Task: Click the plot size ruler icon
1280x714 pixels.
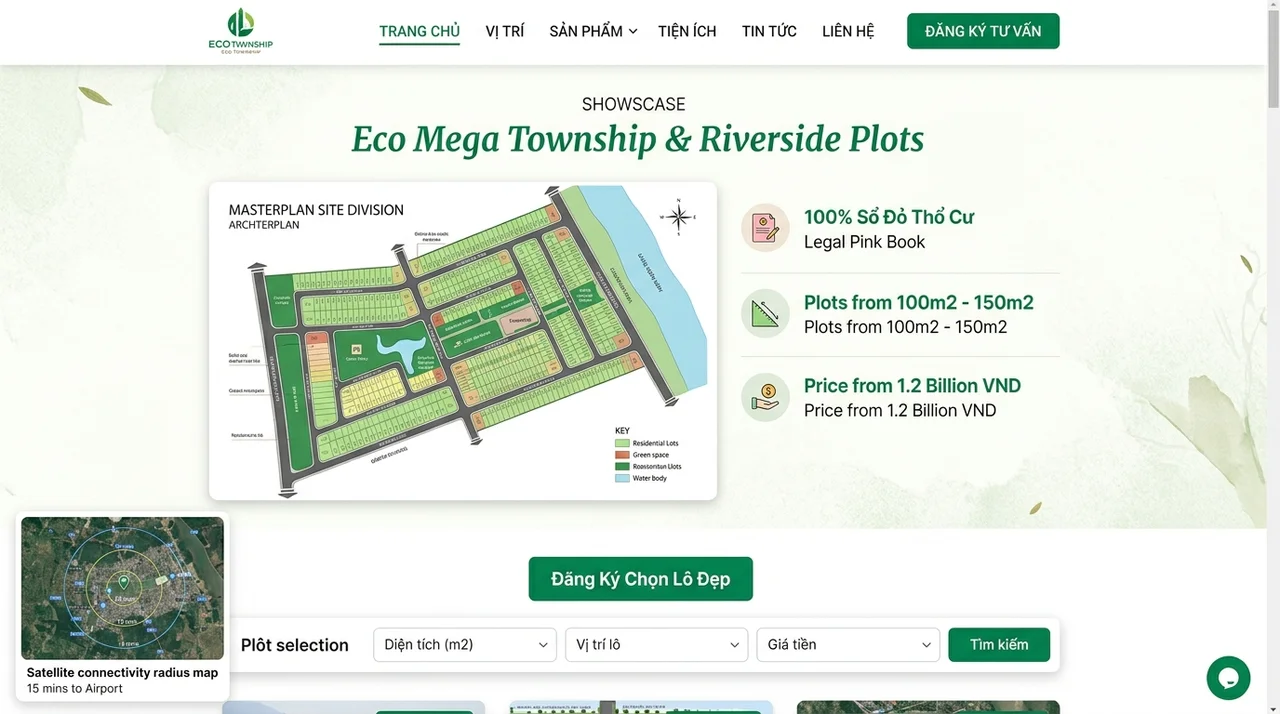Action: [x=765, y=313]
